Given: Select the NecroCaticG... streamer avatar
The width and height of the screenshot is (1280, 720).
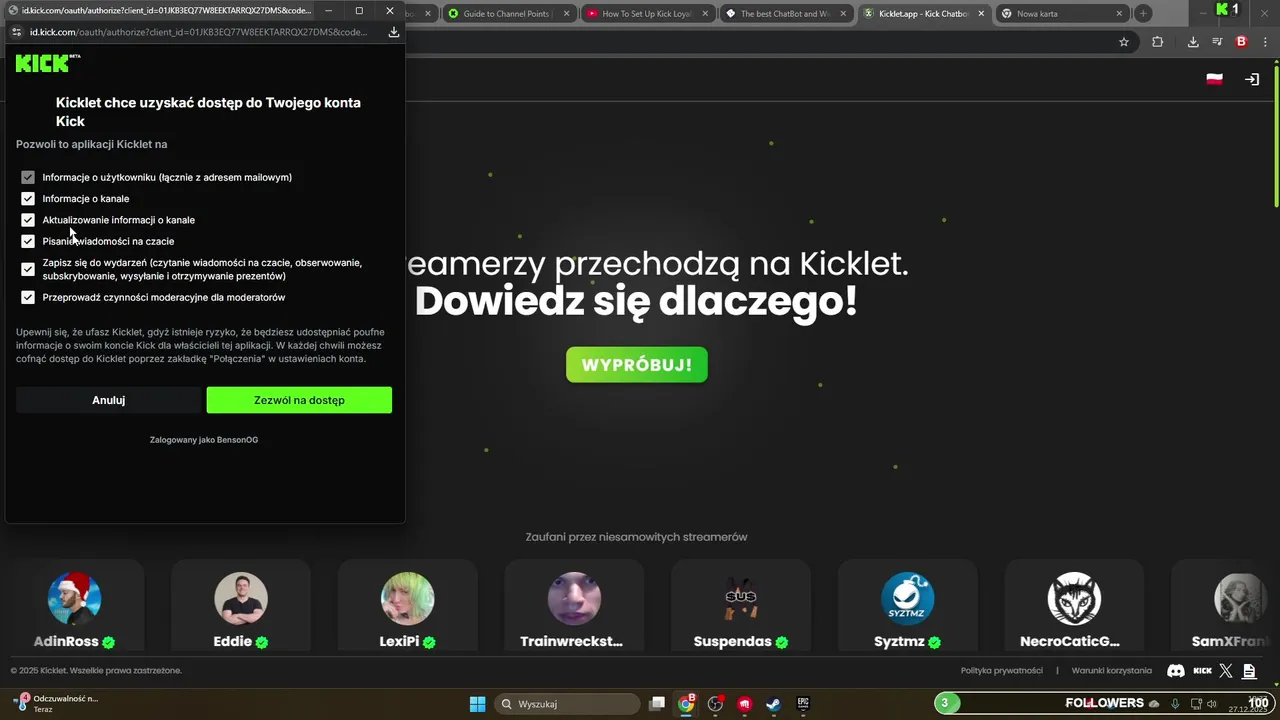Looking at the screenshot, I should pyautogui.click(x=1074, y=599).
